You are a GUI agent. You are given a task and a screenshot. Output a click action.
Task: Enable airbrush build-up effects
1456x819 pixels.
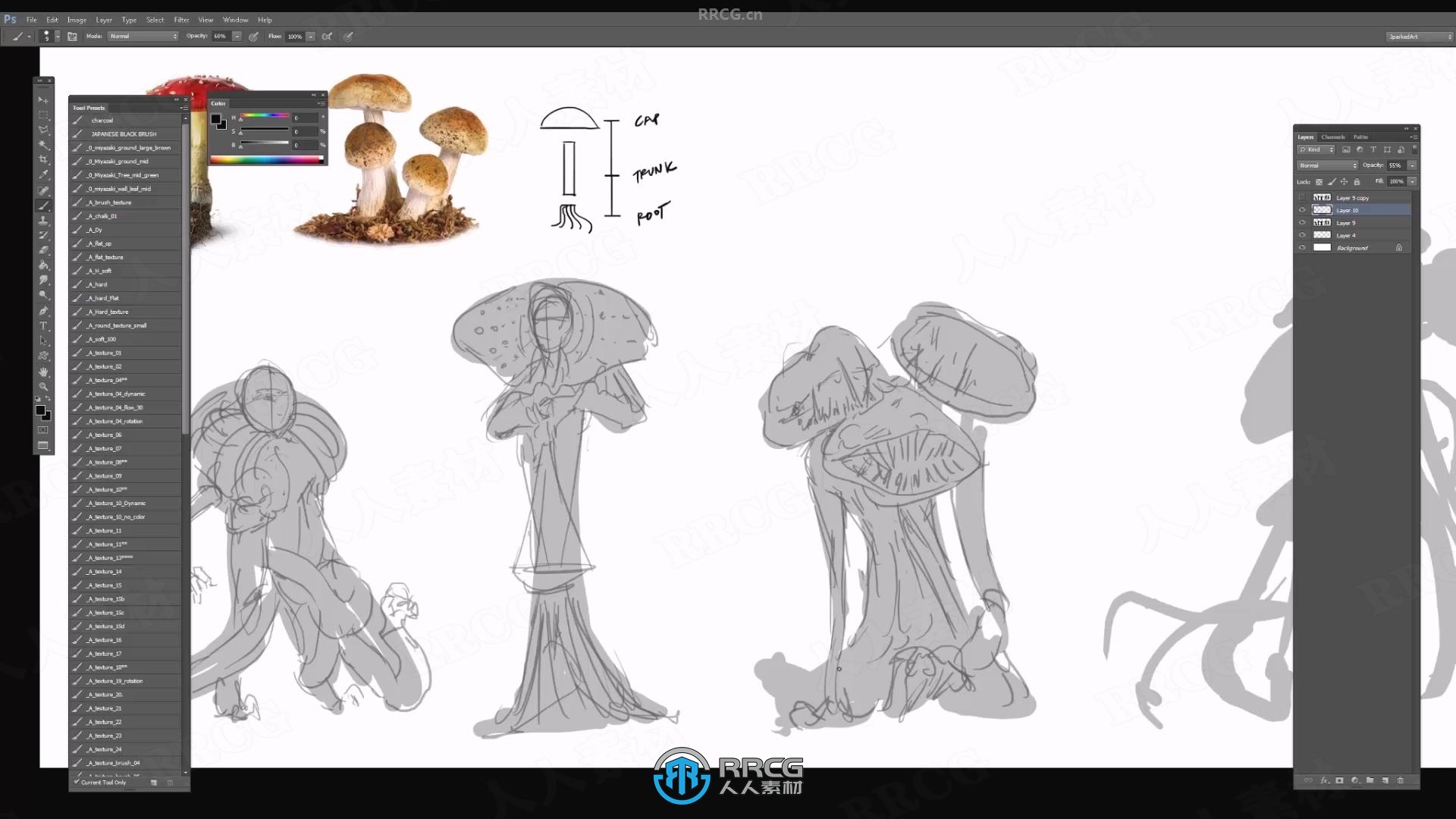pyautogui.click(x=327, y=36)
